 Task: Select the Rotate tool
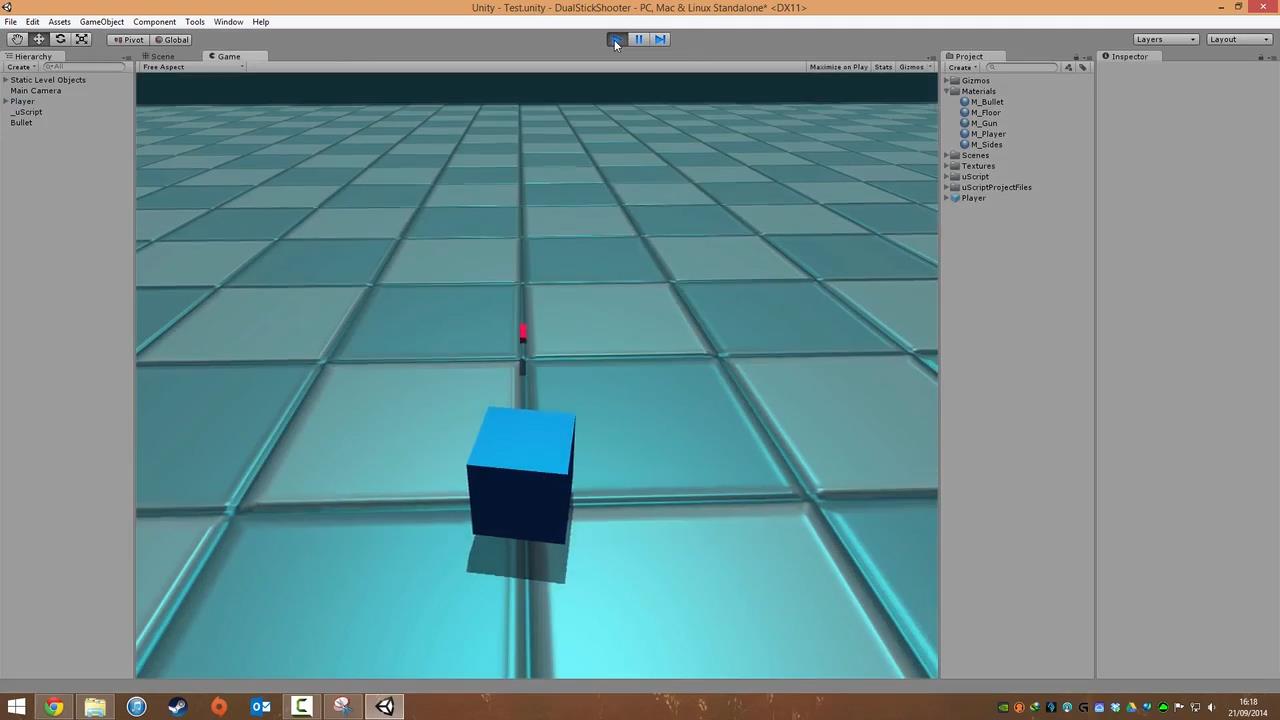(x=60, y=39)
